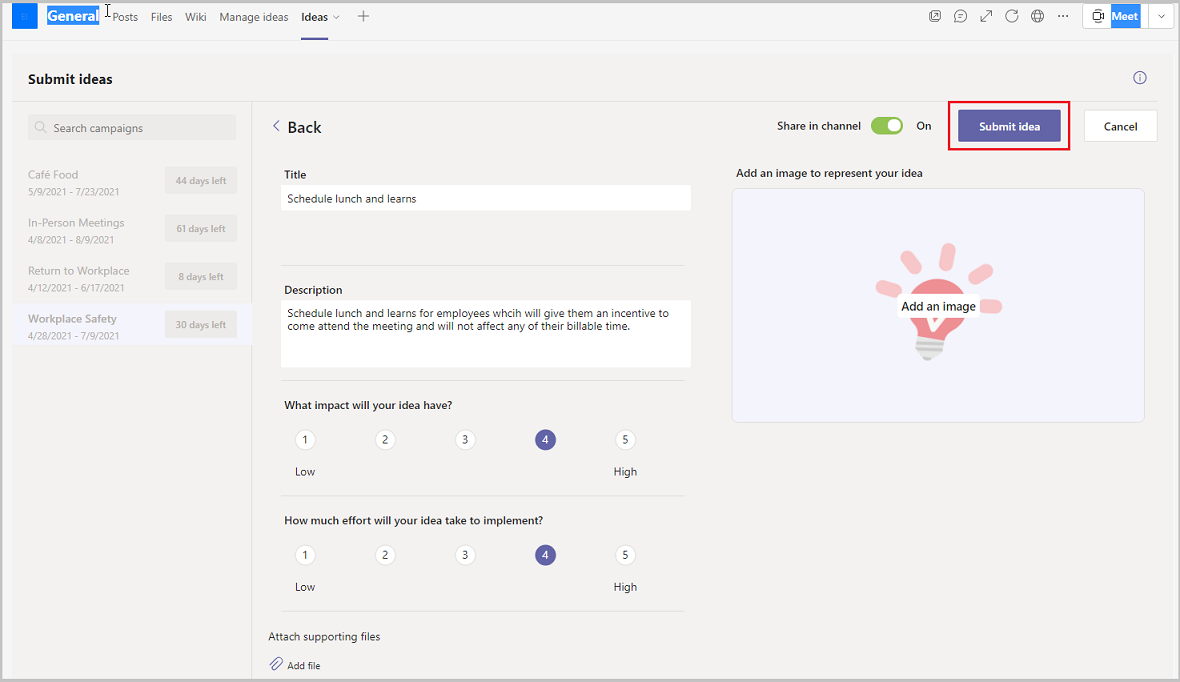Select effort rating 5
Screen dimensions: 1180x682
pyautogui.click(x=625, y=555)
